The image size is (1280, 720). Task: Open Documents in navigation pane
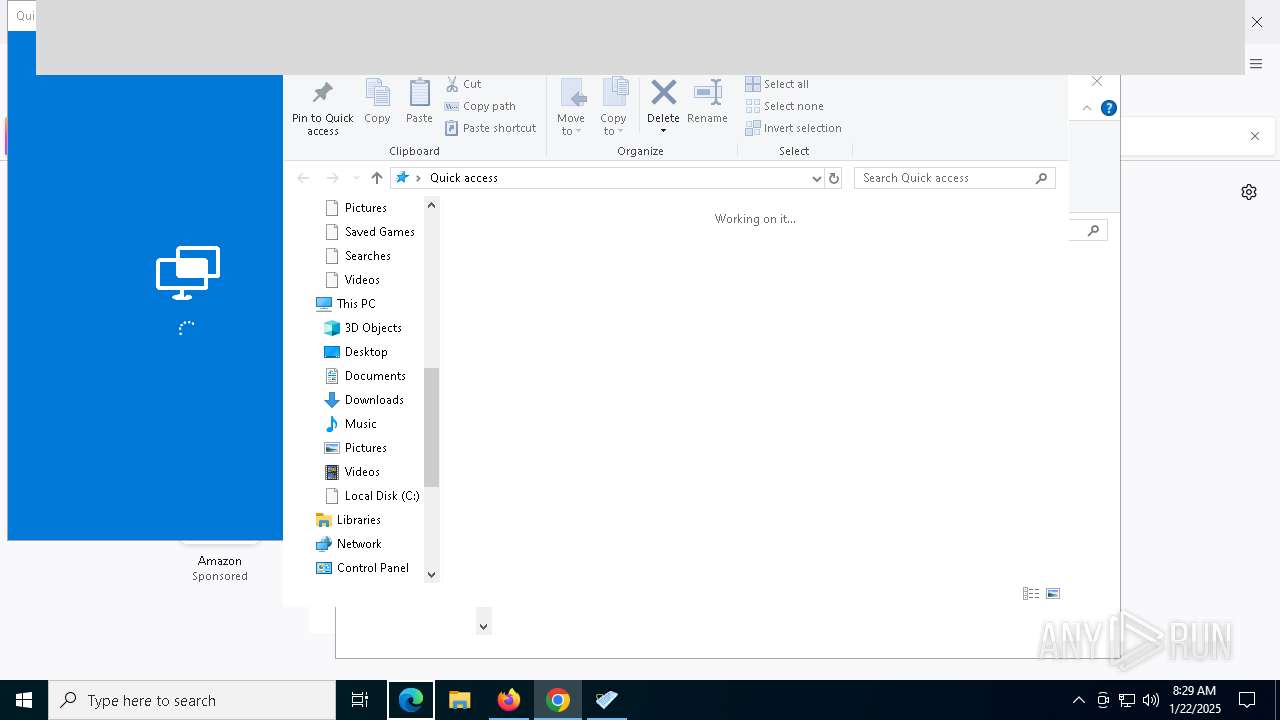[365, 376]
